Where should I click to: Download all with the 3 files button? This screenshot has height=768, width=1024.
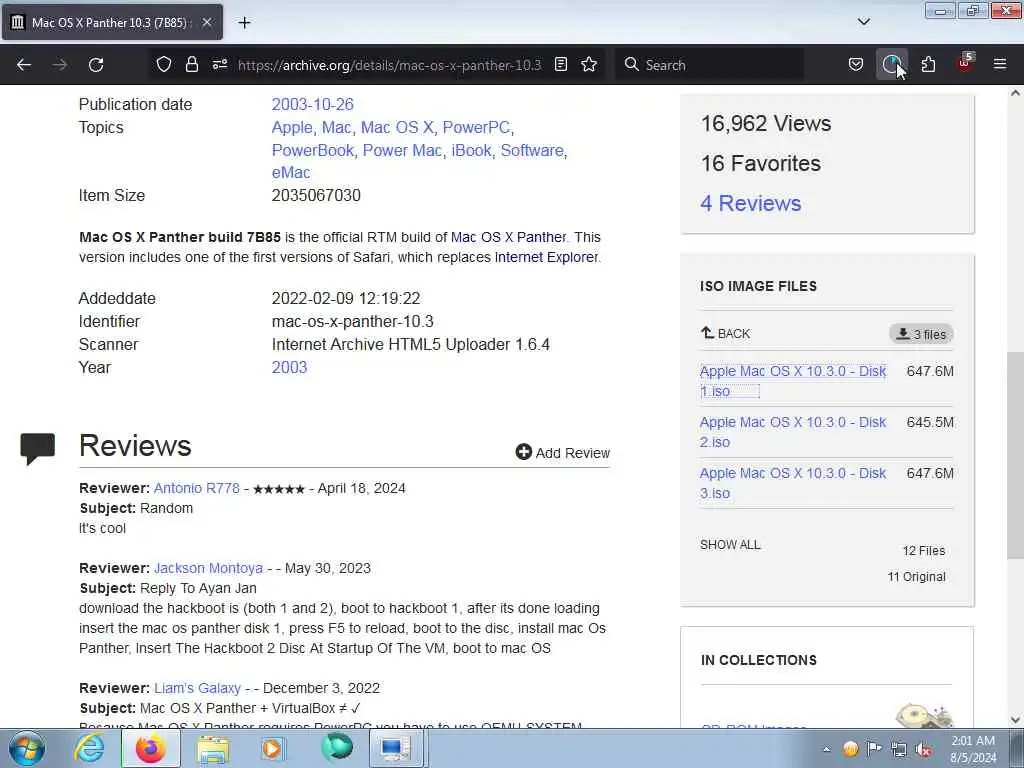(921, 334)
